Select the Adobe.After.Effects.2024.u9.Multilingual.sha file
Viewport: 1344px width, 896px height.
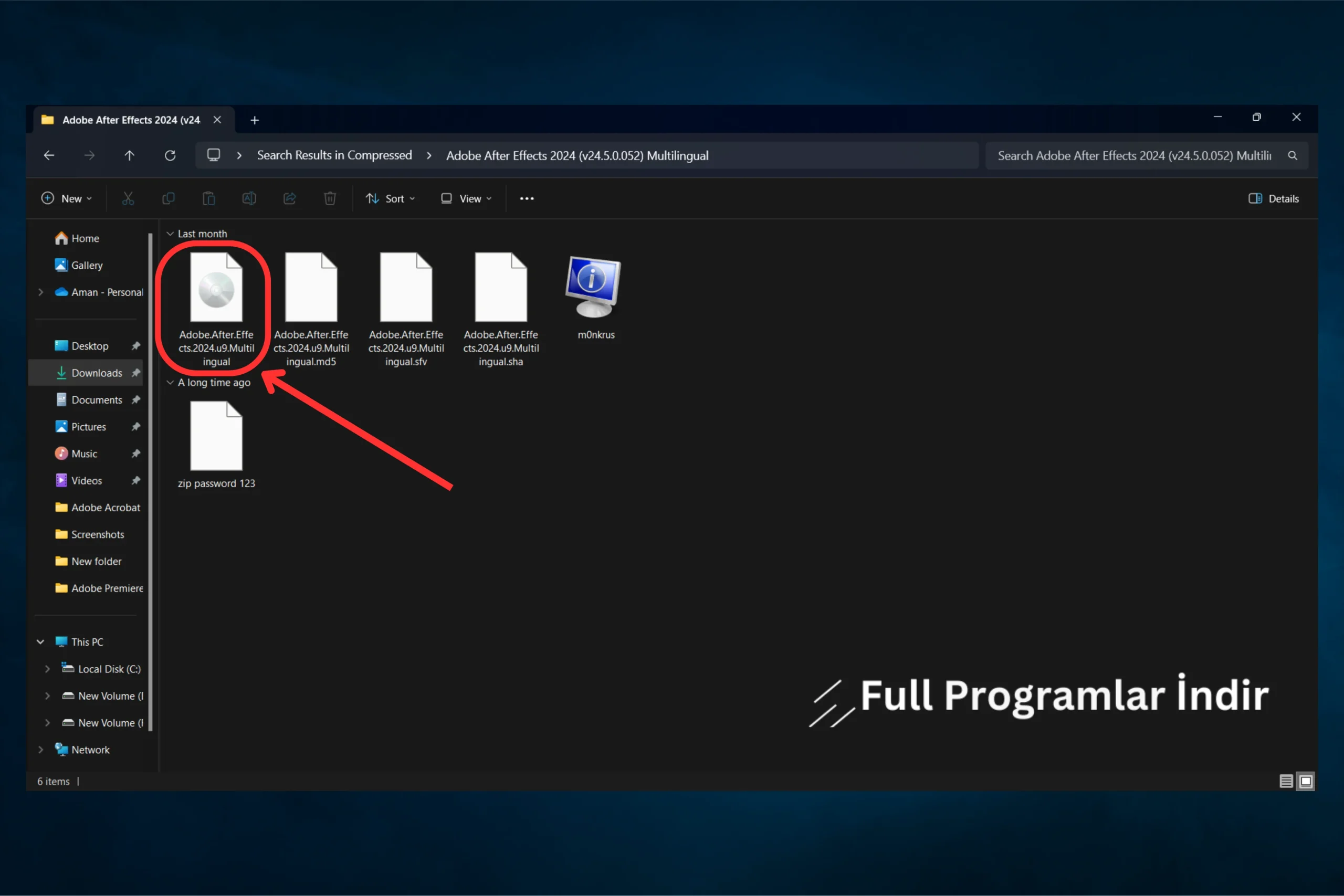[x=500, y=309]
